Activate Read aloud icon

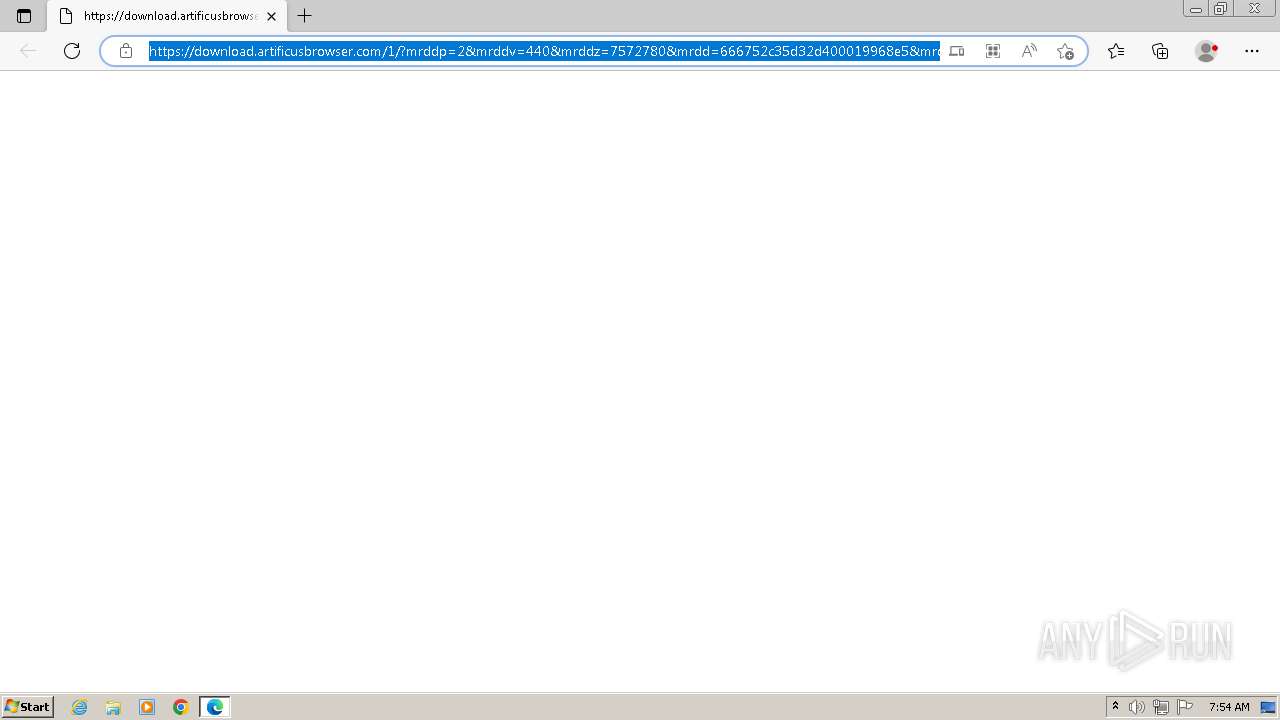(1029, 51)
